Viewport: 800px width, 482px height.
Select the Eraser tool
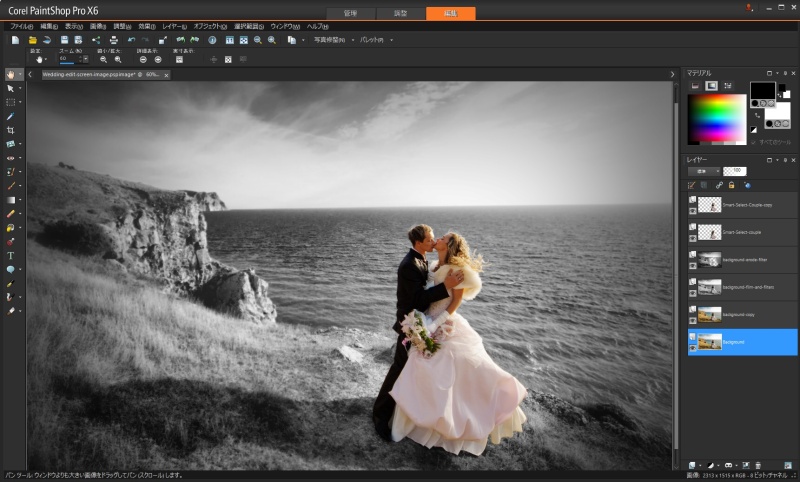(10, 214)
